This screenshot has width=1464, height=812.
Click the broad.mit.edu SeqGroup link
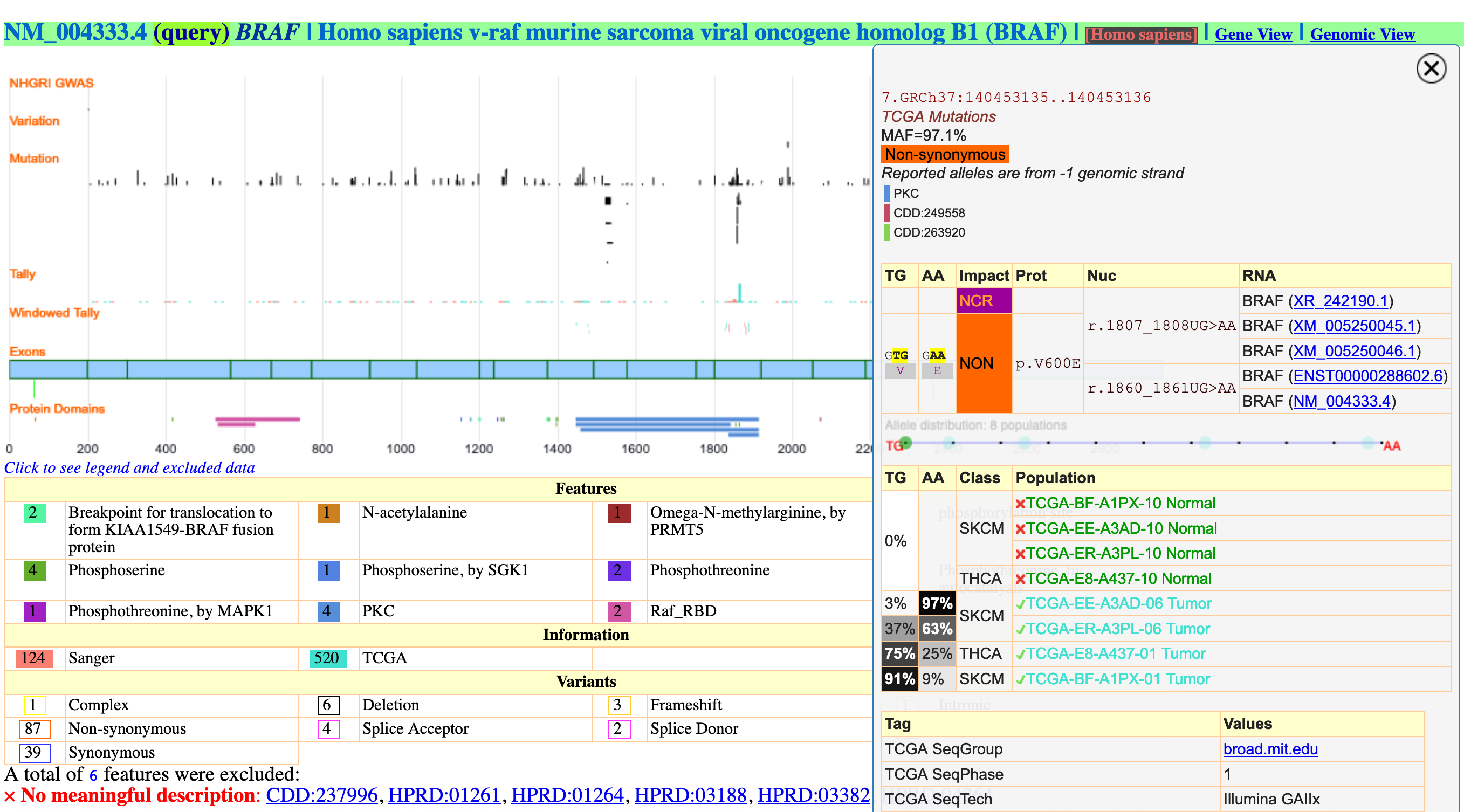click(x=1270, y=749)
